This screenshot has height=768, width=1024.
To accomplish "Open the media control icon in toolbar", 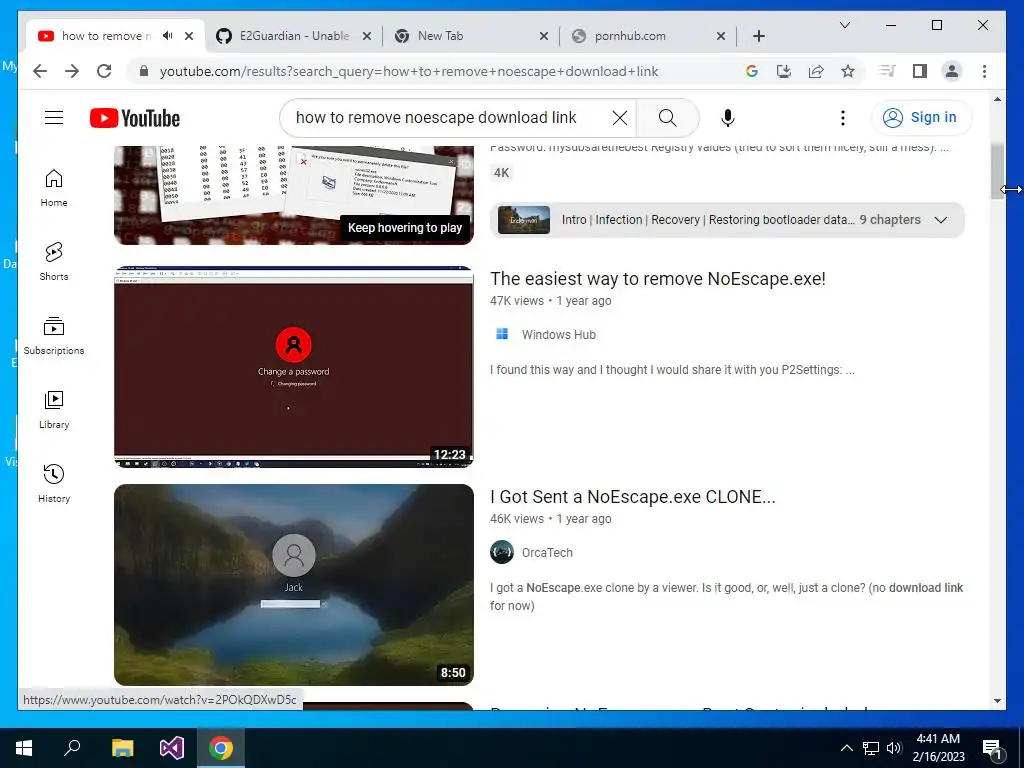I will pos(887,71).
